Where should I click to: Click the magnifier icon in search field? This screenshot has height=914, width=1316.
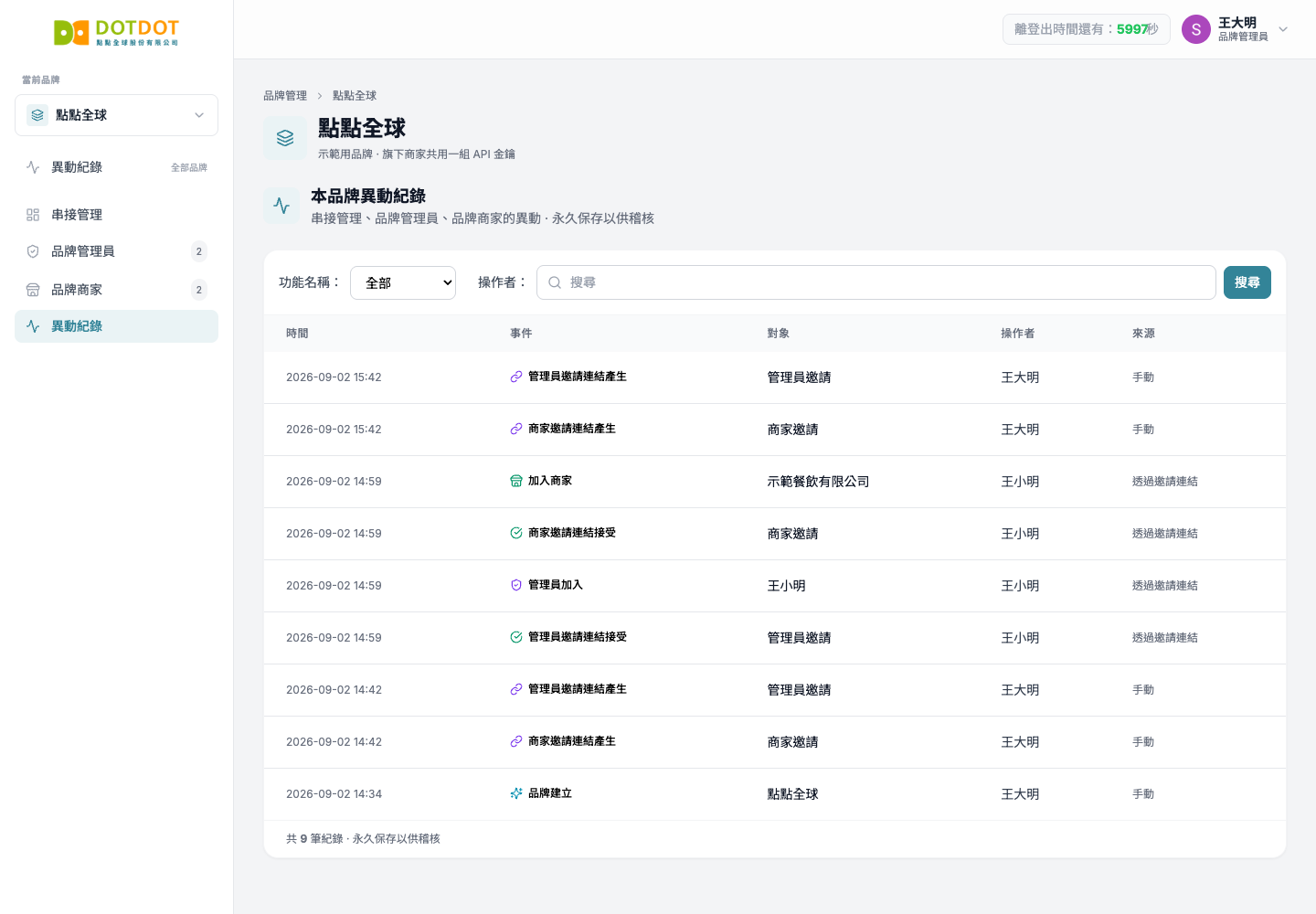point(555,282)
